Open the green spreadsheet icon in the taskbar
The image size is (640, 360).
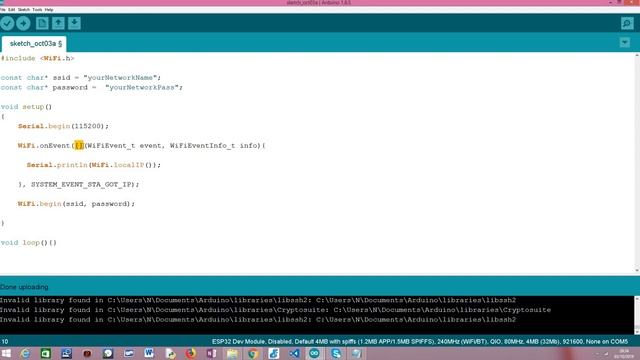tap(46, 353)
